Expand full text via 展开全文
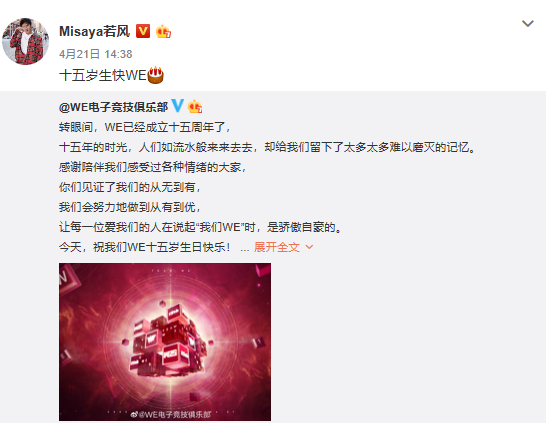546x423 pixels. pyautogui.click(x=277, y=247)
